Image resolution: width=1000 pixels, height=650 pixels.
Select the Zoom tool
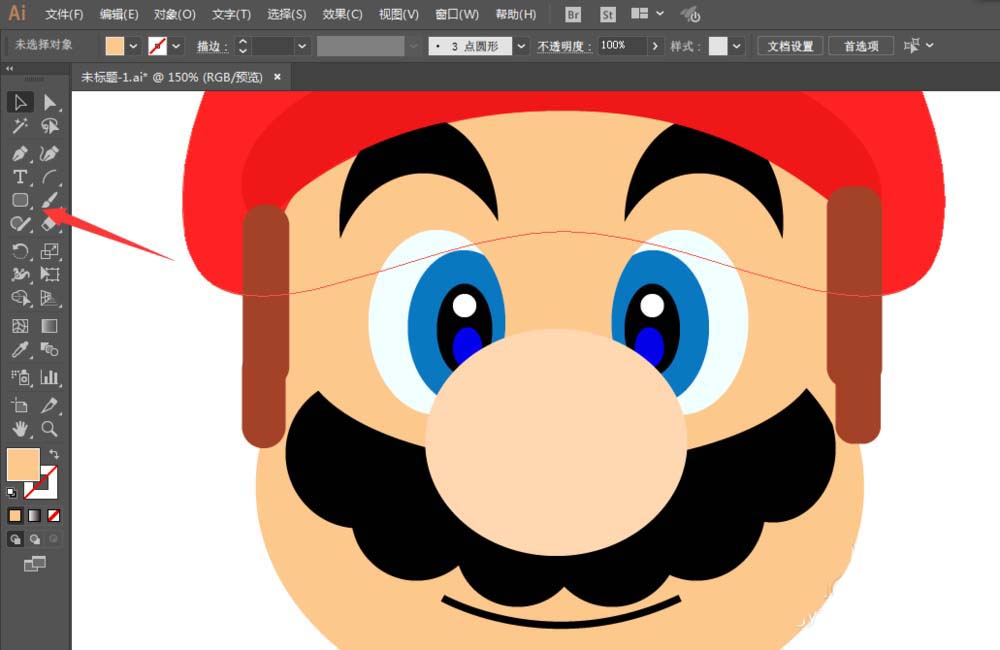point(50,429)
